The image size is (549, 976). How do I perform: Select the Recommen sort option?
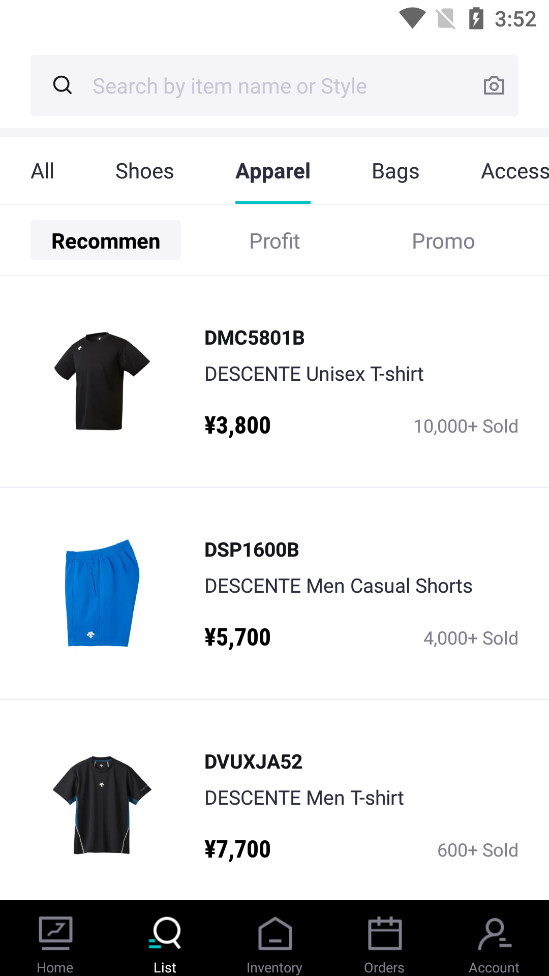106,240
